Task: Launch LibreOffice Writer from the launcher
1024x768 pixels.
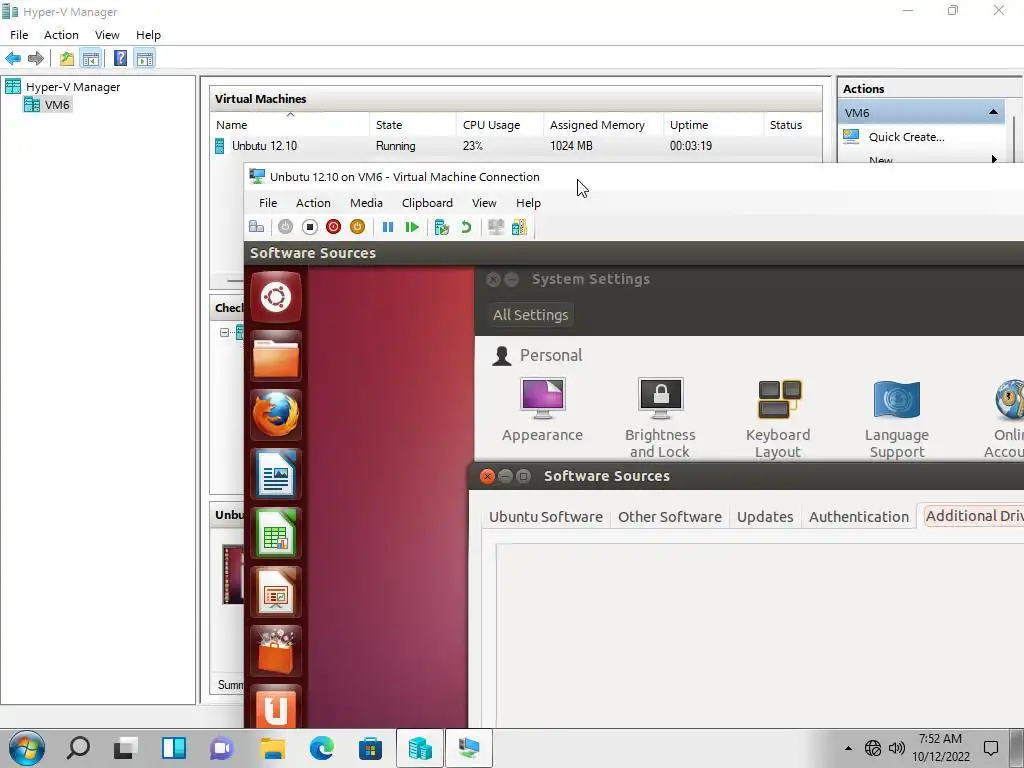Action: 276,474
